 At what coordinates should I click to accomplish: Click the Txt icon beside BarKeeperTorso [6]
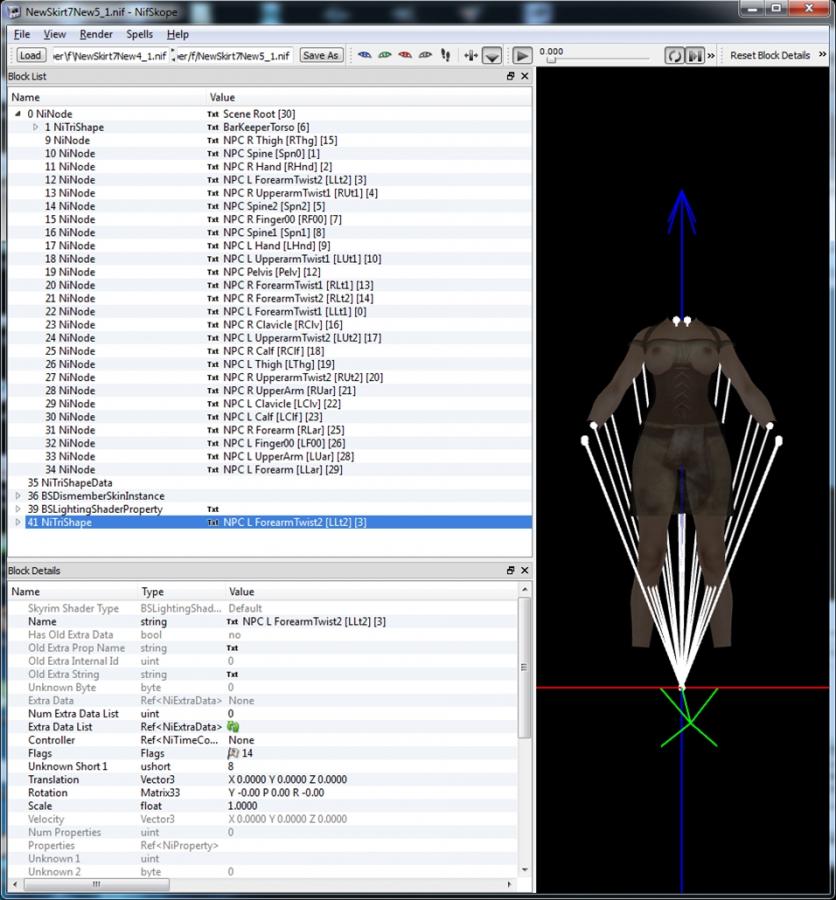click(x=213, y=127)
